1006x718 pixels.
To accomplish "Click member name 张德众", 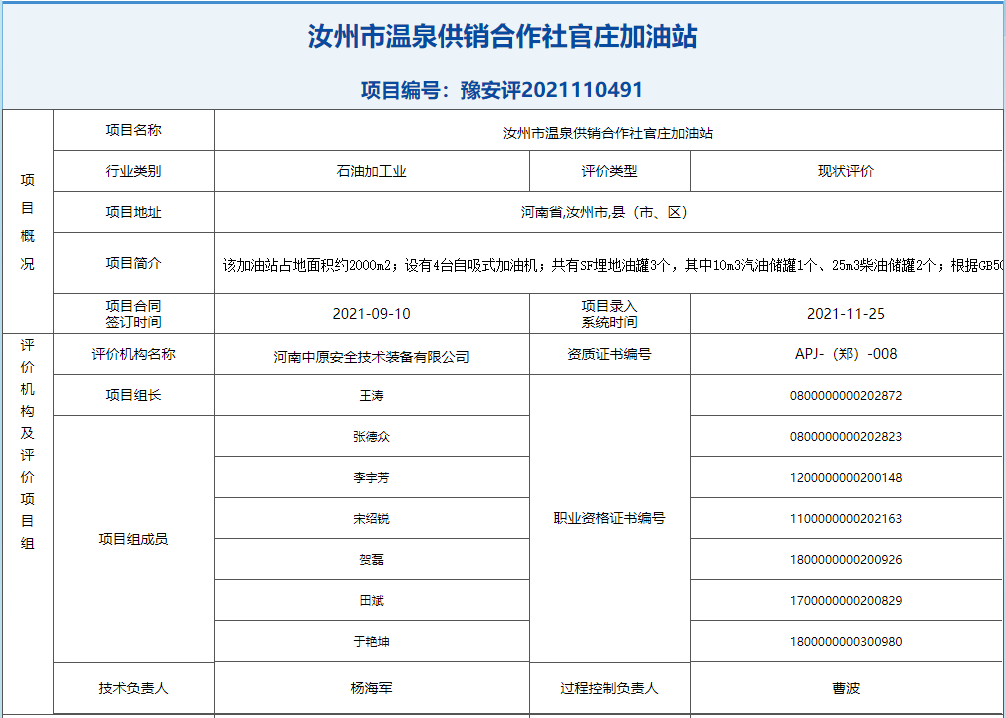I will point(371,436).
